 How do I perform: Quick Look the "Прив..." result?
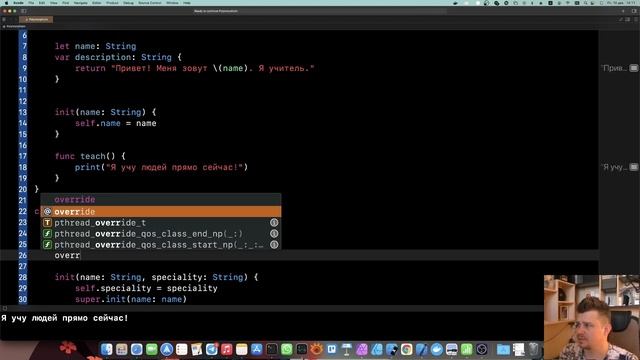pyautogui.click(x=633, y=68)
